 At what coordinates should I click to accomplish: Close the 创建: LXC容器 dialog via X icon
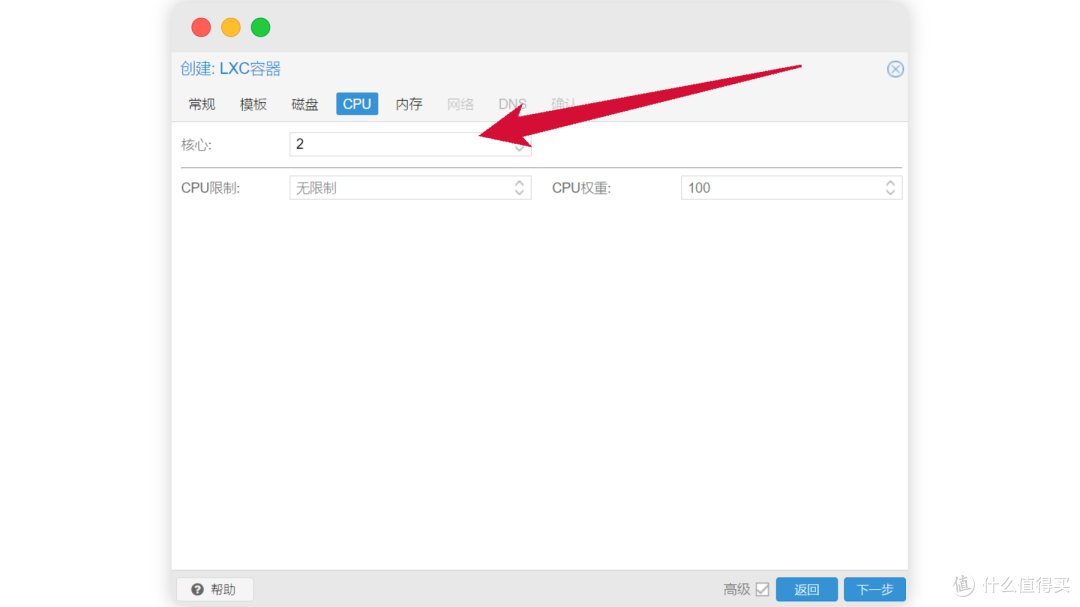895,69
